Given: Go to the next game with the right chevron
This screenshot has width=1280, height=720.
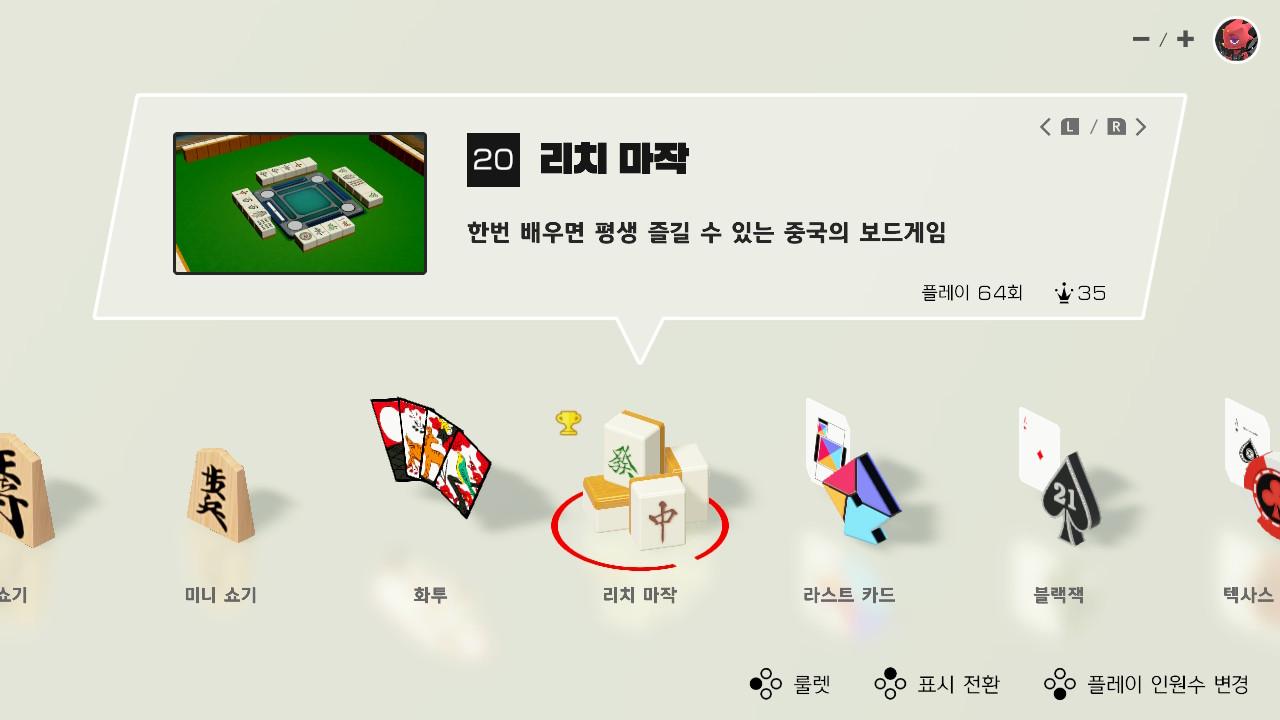Looking at the screenshot, I should (1141, 127).
